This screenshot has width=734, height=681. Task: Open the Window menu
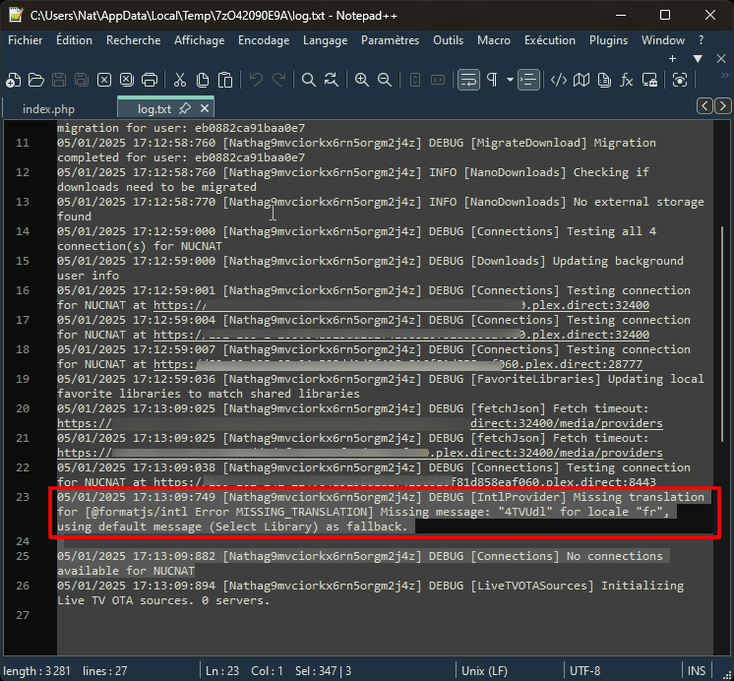point(663,40)
